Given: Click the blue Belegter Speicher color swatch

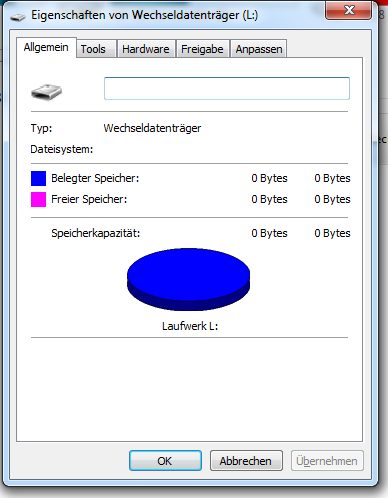Looking at the screenshot, I should tap(38, 178).
